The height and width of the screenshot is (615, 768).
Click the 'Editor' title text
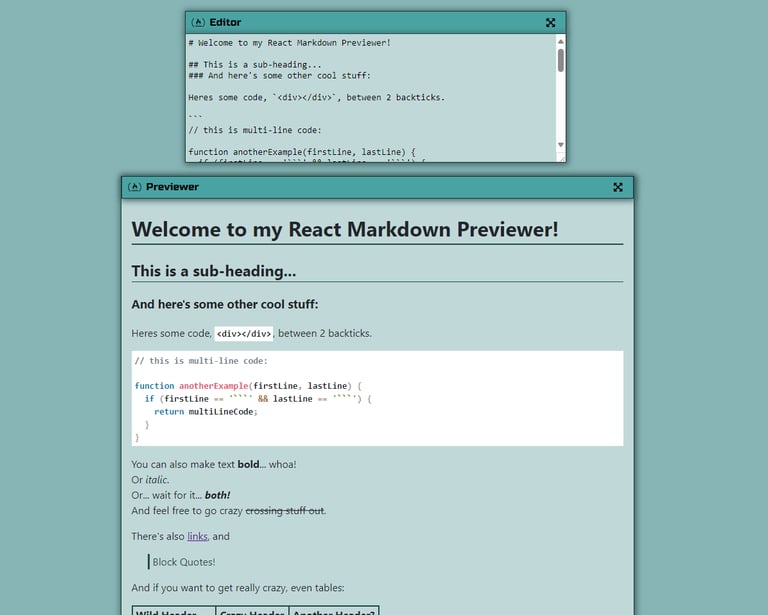(x=225, y=23)
